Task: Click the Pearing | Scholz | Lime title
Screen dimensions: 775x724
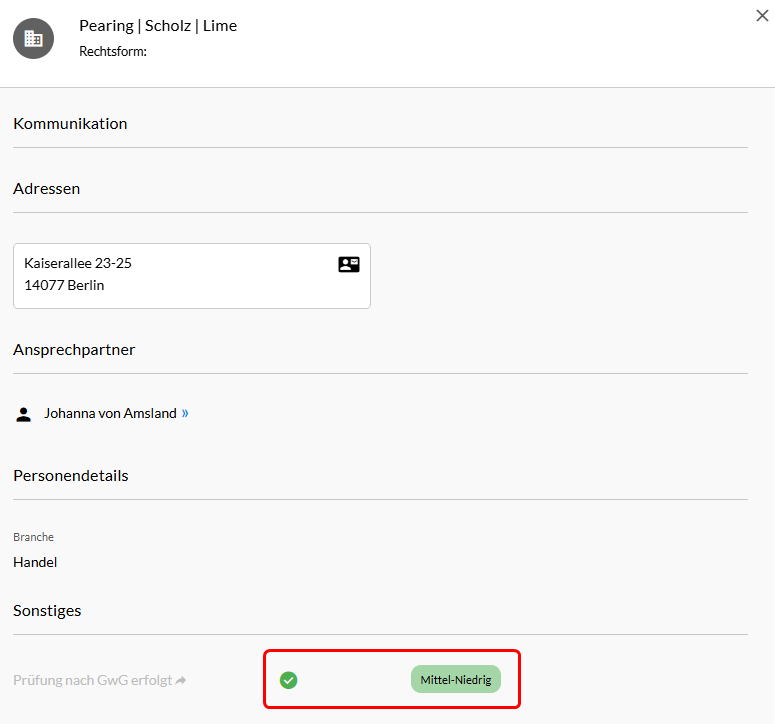Action: click(x=158, y=26)
